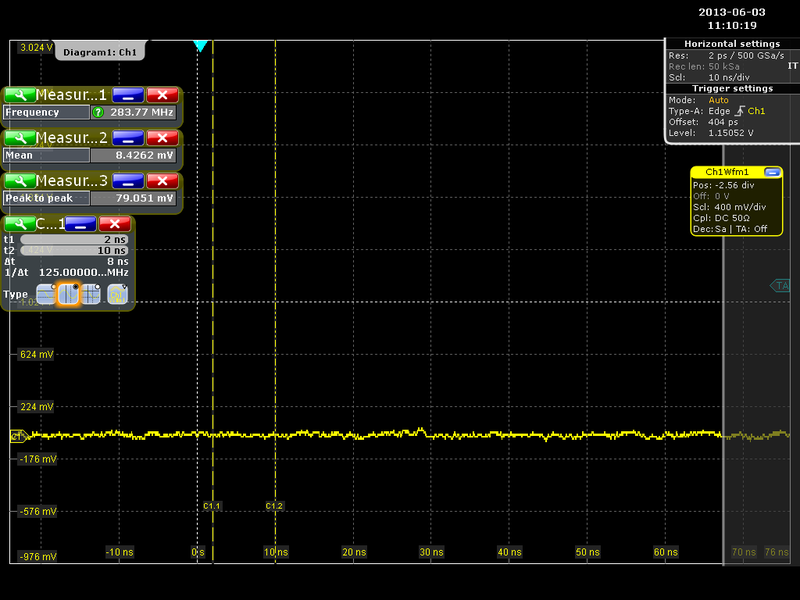
Task: Open cursor source Ch1 selector
Action: pos(117,294)
